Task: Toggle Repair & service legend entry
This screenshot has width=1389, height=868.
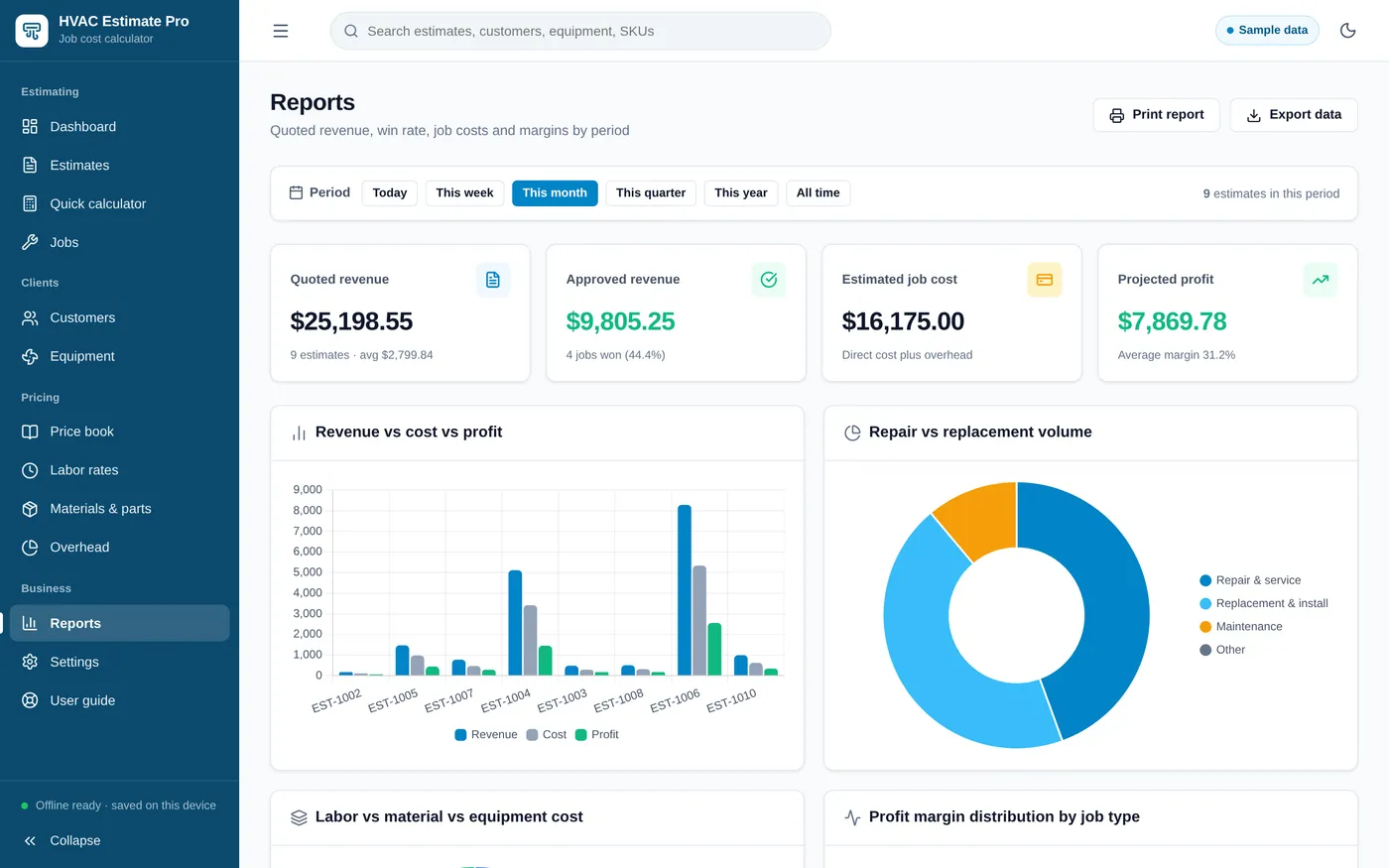Action: [1250, 580]
